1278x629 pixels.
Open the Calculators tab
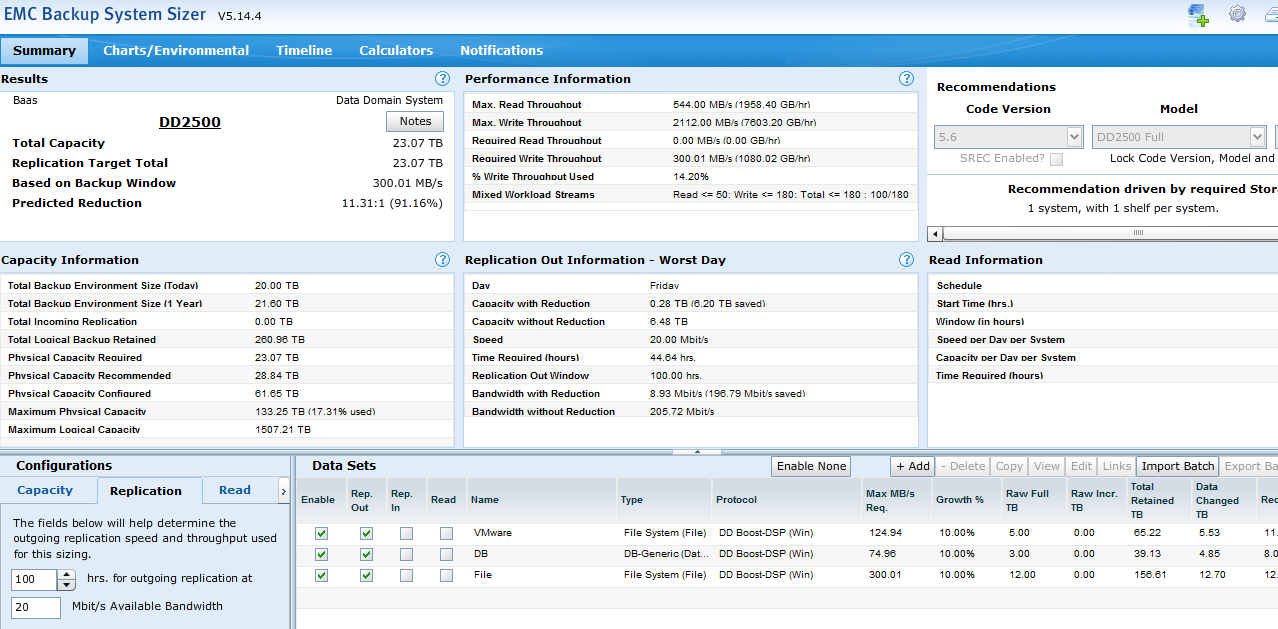pos(396,50)
